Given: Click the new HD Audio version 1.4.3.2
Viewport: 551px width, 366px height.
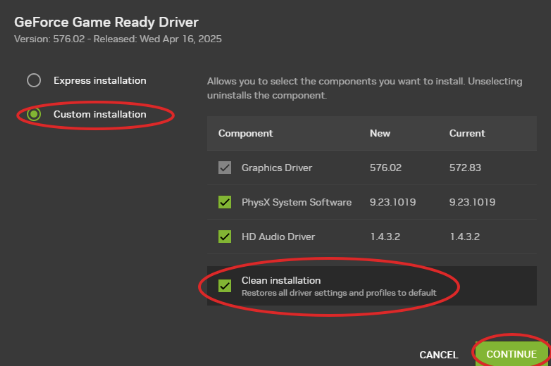Looking at the screenshot, I should (385, 236).
